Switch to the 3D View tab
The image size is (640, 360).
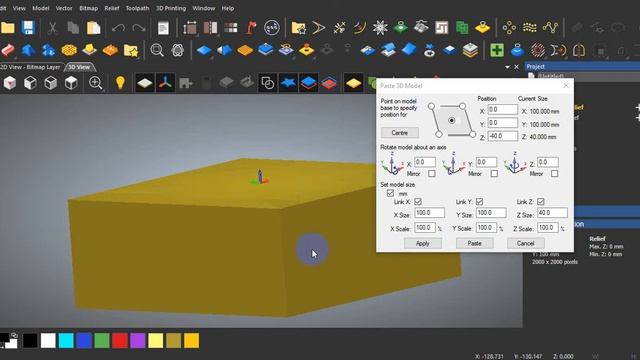coord(79,67)
